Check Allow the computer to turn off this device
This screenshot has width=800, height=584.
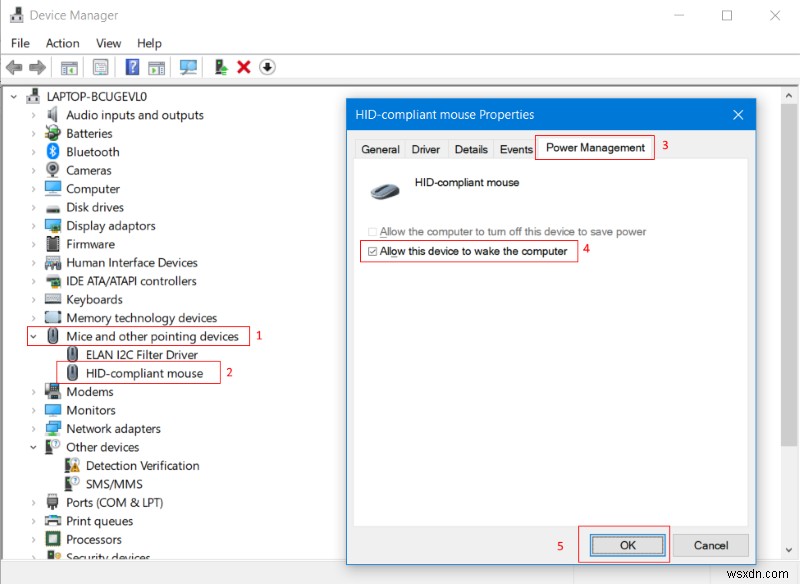pyautogui.click(x=373, y=230)
